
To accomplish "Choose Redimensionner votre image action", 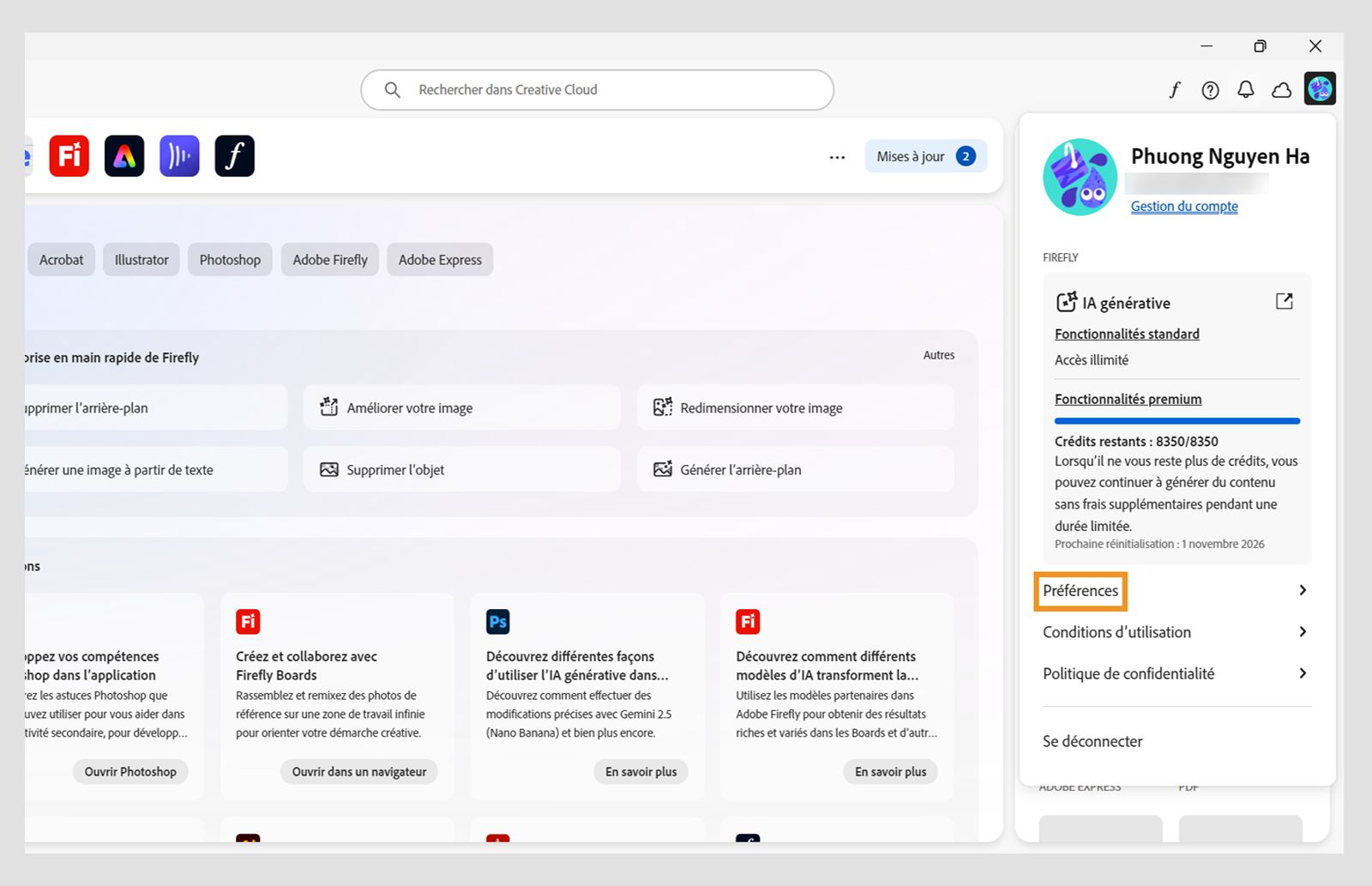I will [x=795, y=407].
